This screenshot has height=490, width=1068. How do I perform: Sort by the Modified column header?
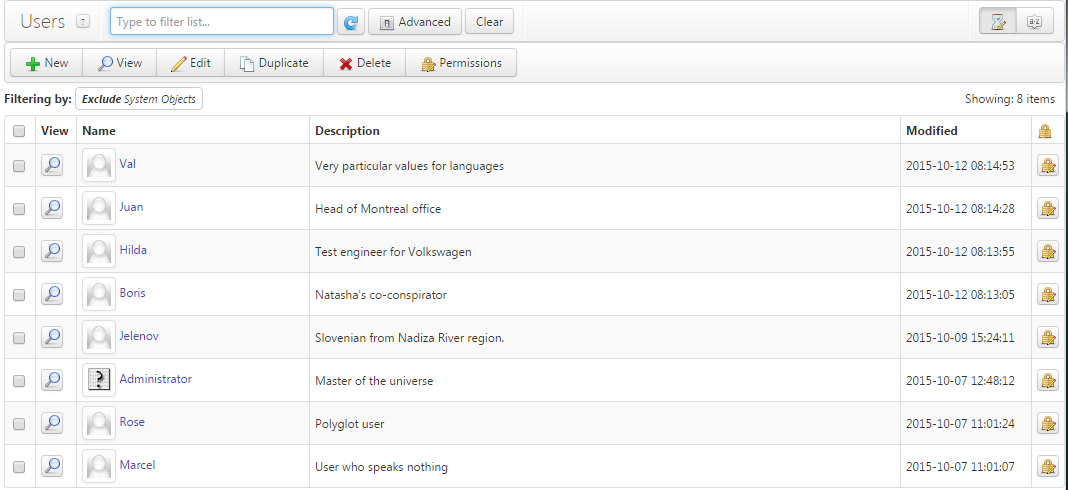[x=932, y=131]
